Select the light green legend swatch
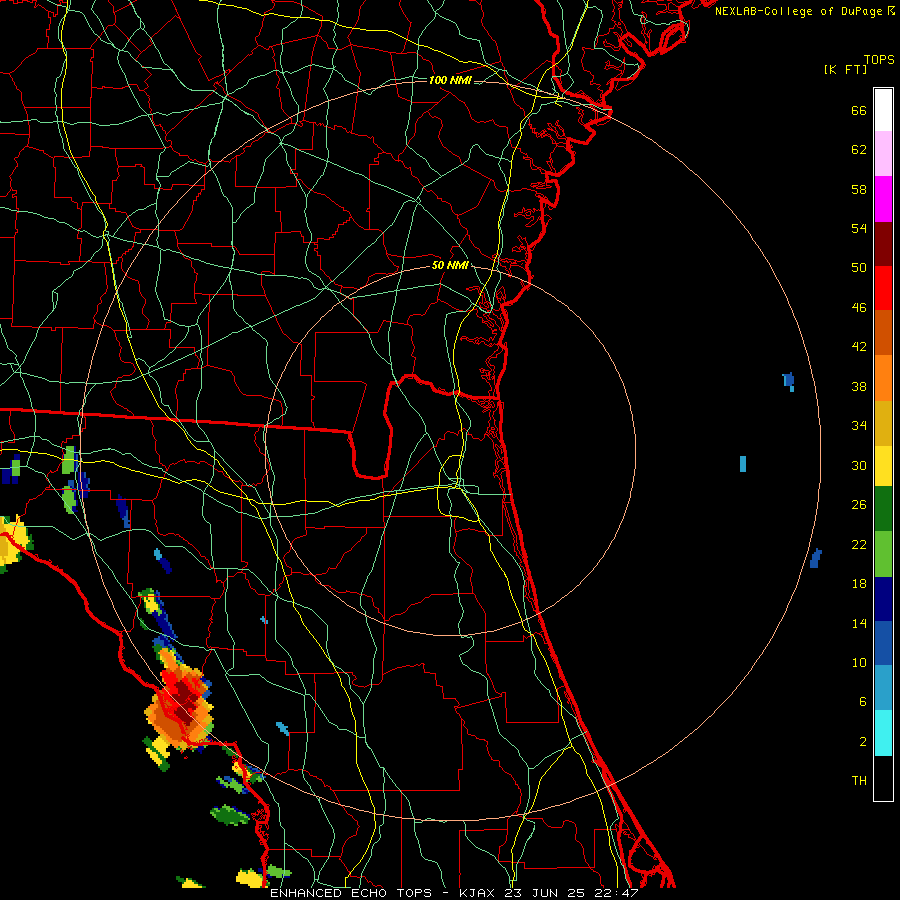 click(x=883, y=554)
